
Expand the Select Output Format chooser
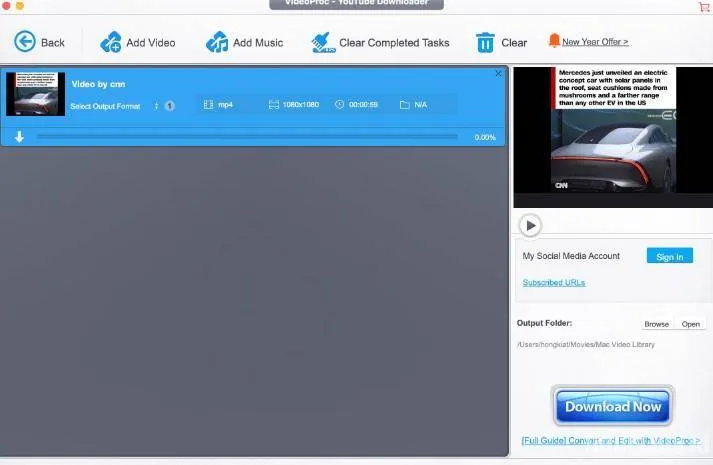pyautogui.click(x=156, y=106)
